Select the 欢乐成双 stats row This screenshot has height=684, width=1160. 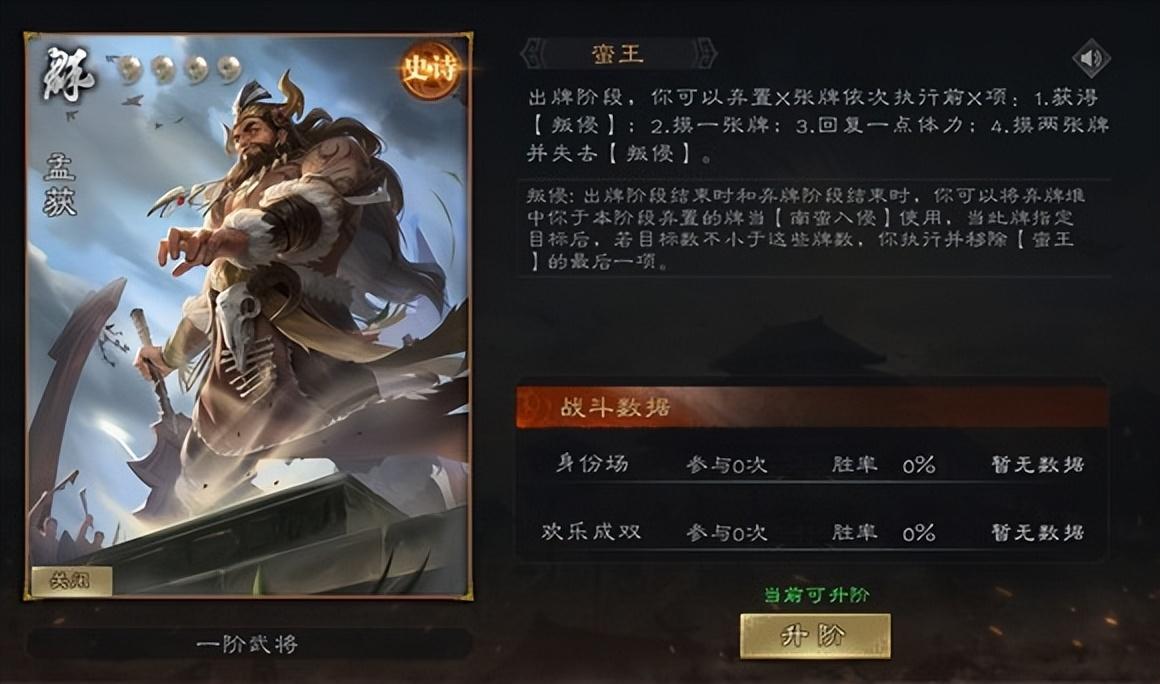point(812,532)
